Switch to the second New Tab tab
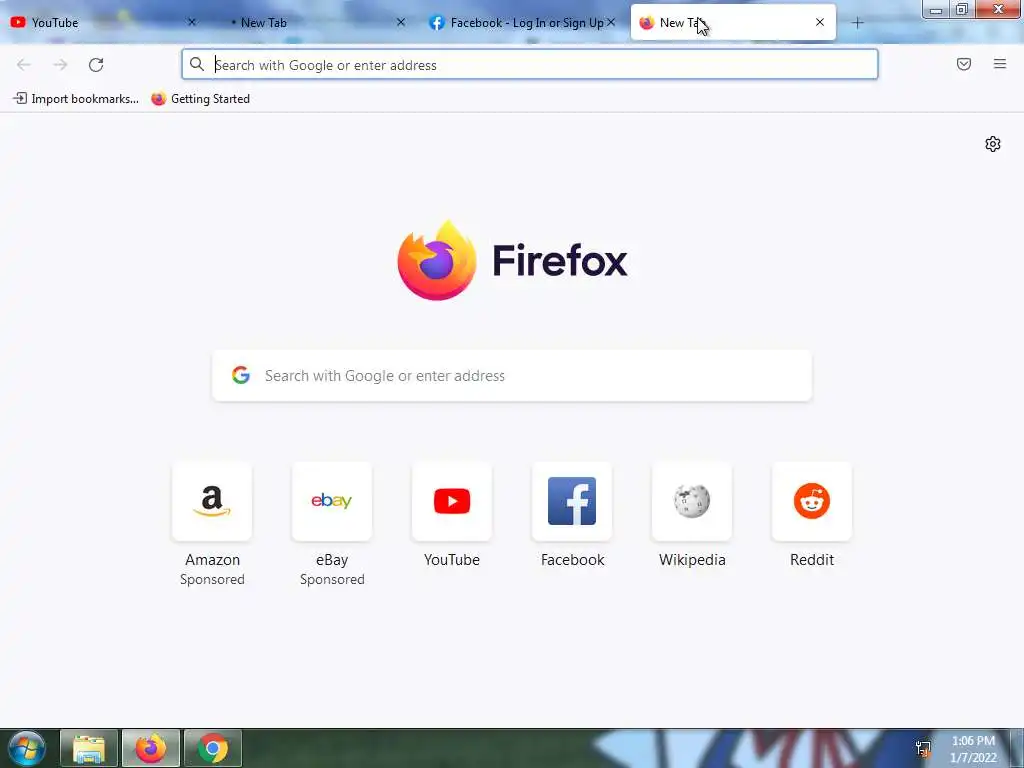Viewport: 1024px width, 768px height. (313, 22)
